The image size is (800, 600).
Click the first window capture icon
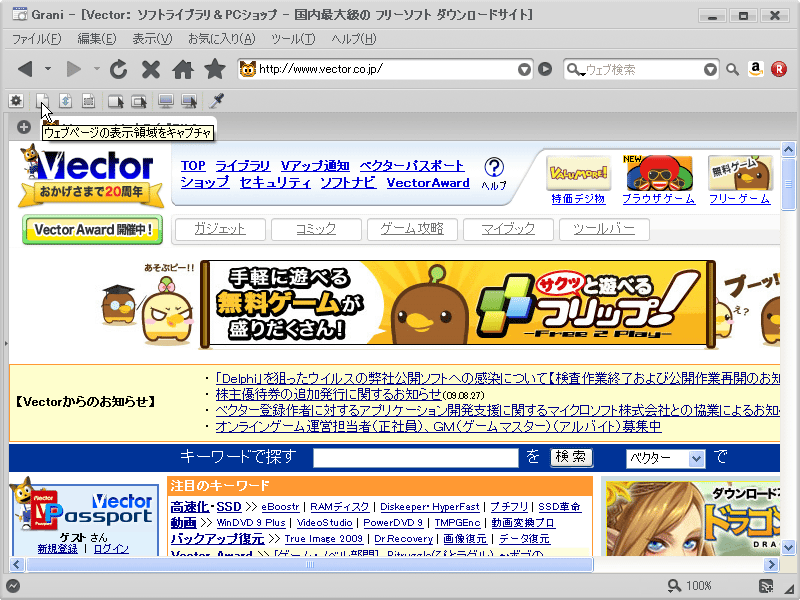tap(116, 102)
